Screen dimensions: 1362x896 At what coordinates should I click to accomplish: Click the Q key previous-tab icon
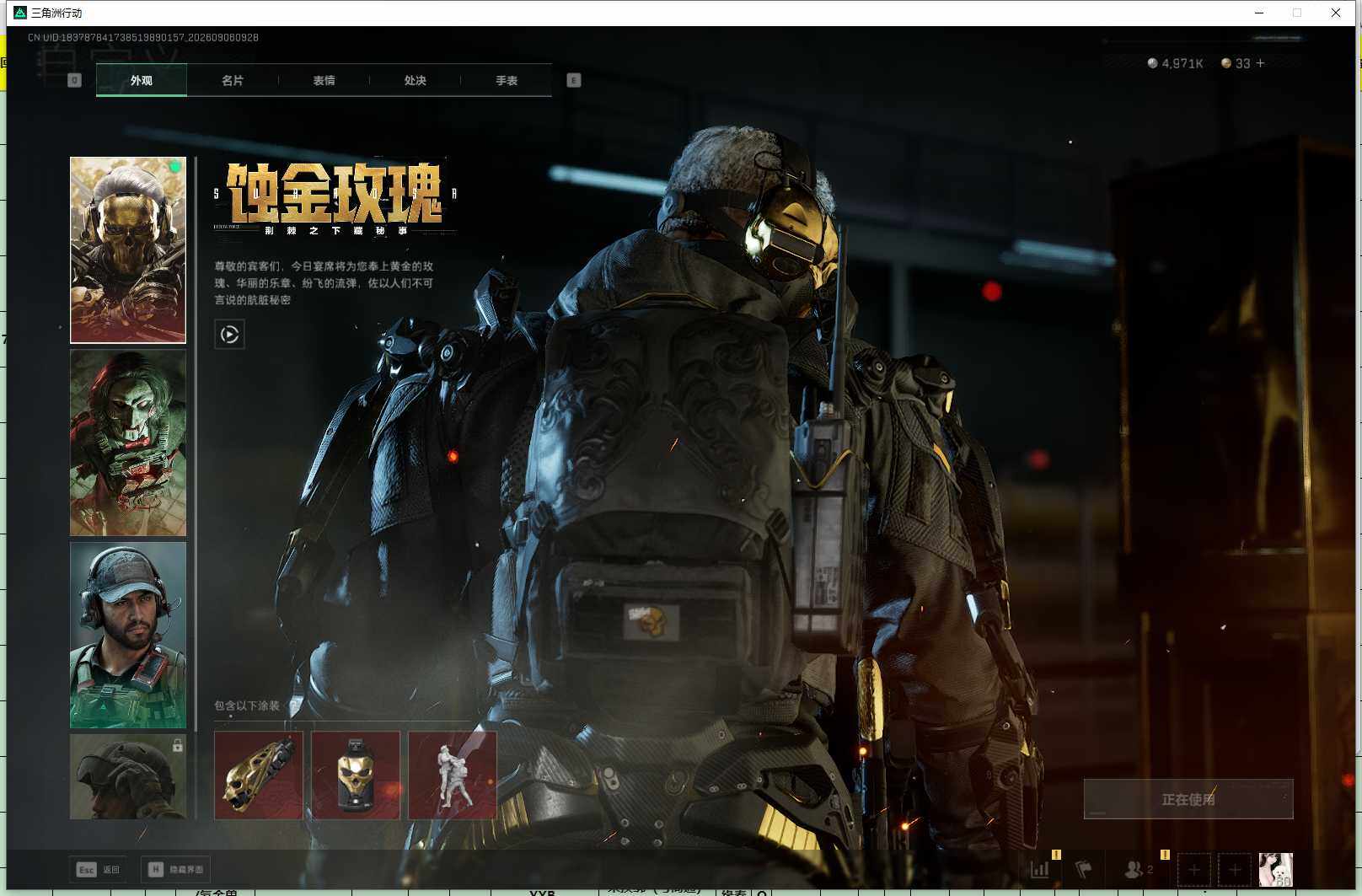pos(74,80)
